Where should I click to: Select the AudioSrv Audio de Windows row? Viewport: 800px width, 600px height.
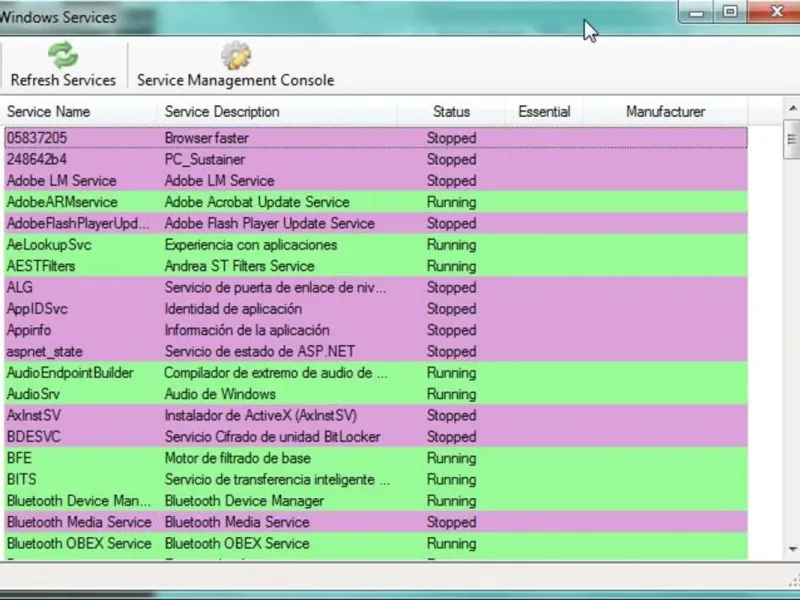click(x=376, y=394)
